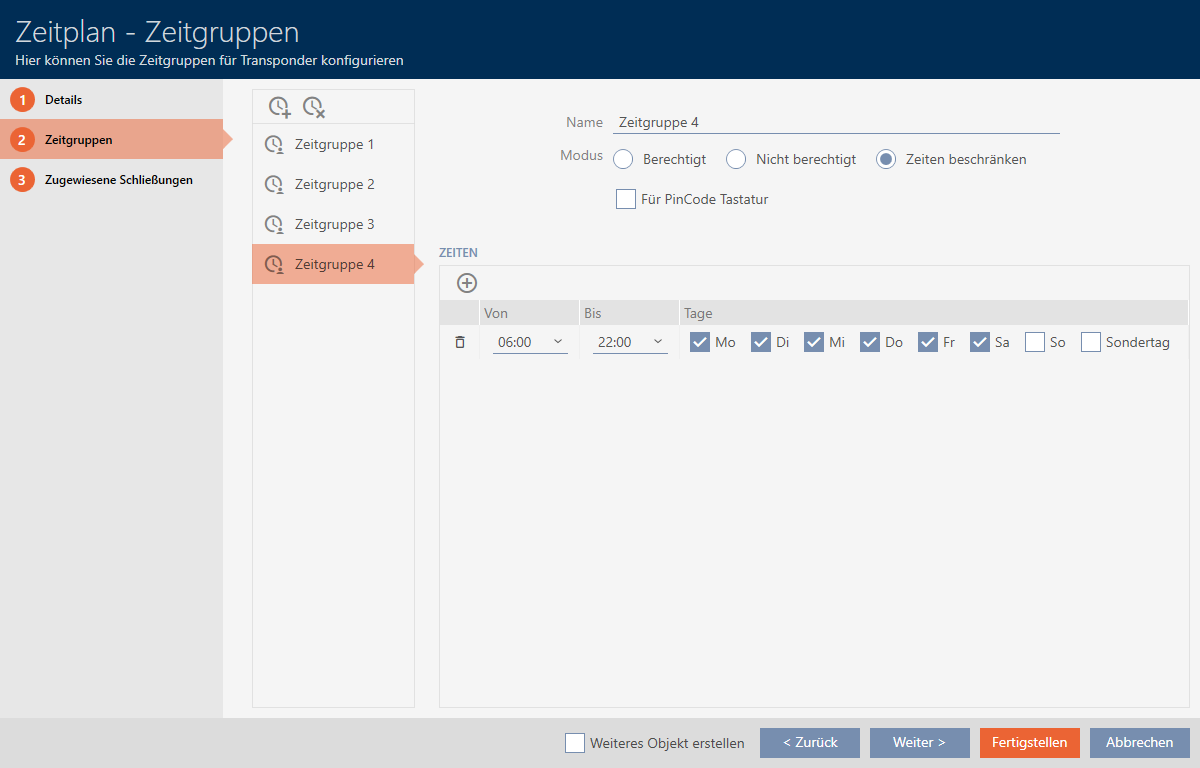
Task: Click the clock icon beside Zeitgruppe 3
Action: tap(273, 225)
